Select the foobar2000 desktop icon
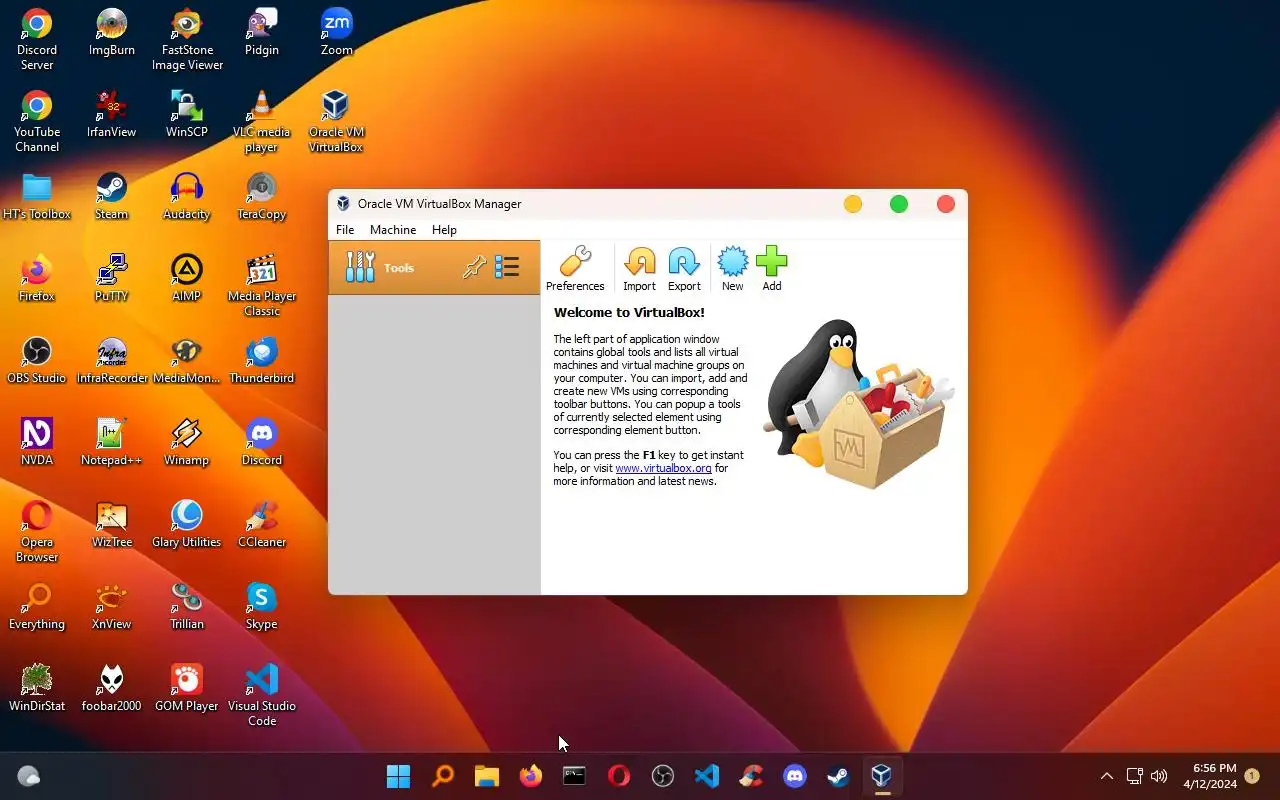 pyautogui.click(x=111, y=688)
